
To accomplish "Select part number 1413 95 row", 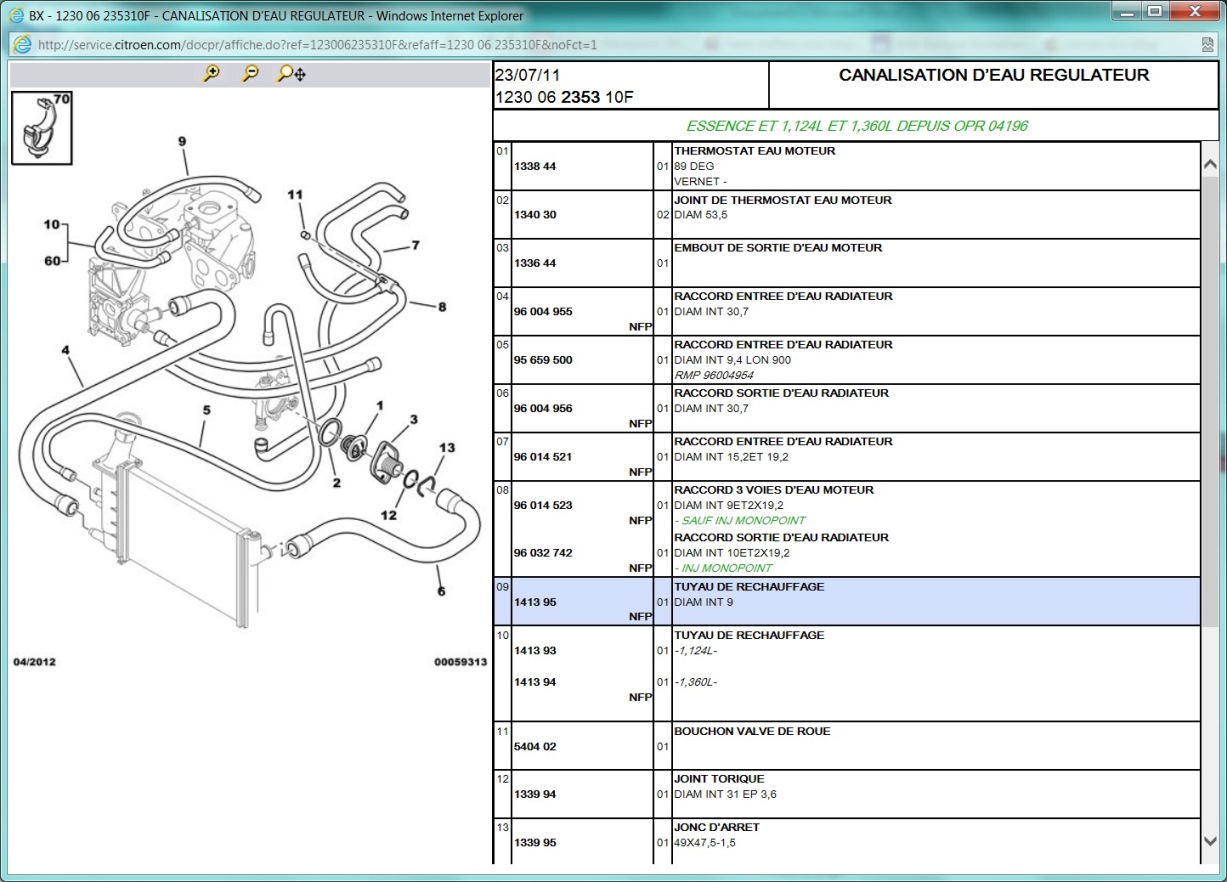I will point(536,602).
